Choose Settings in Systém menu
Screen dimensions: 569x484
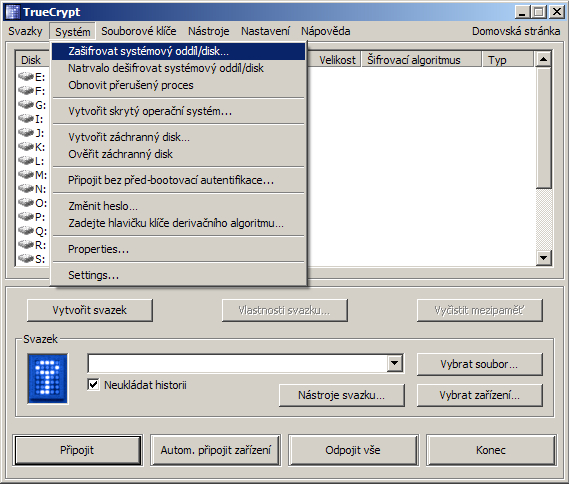[x=179, y=275]
